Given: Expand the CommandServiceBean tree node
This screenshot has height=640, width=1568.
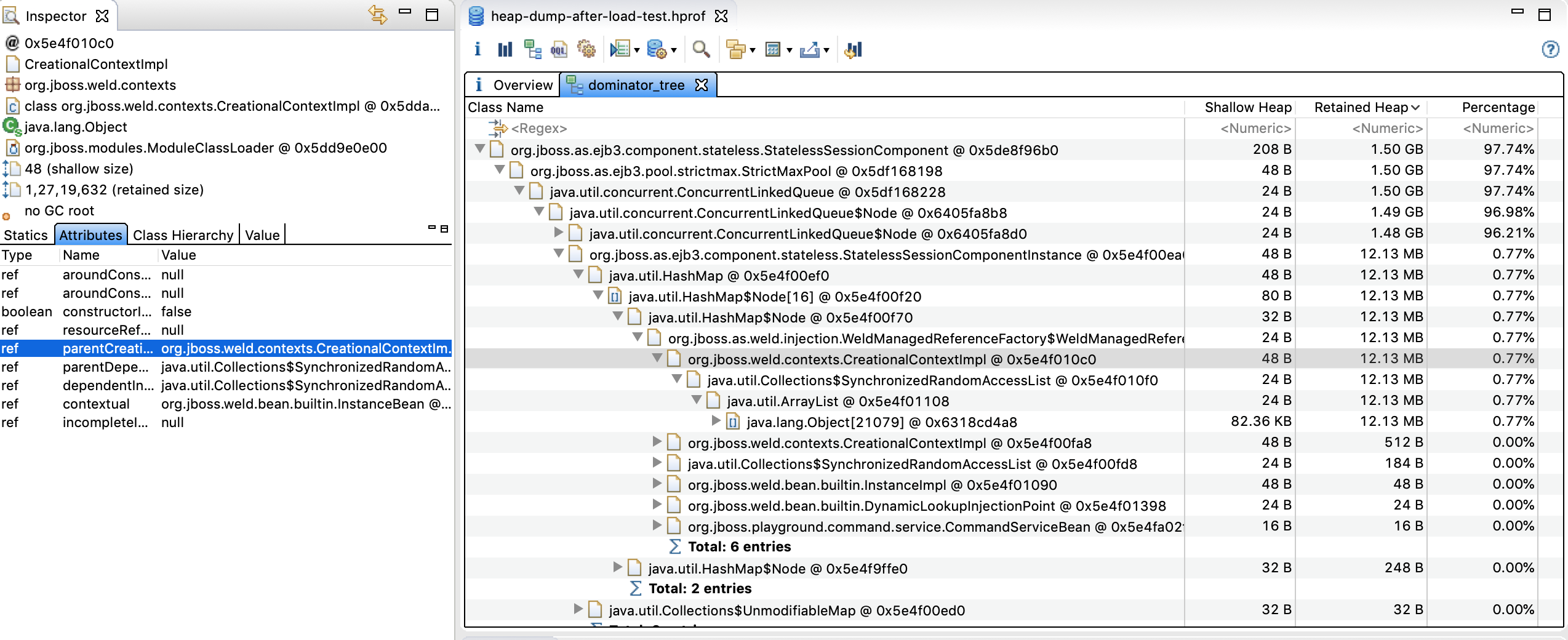Looking at the screenshot, I should click(x=657, y=526).
